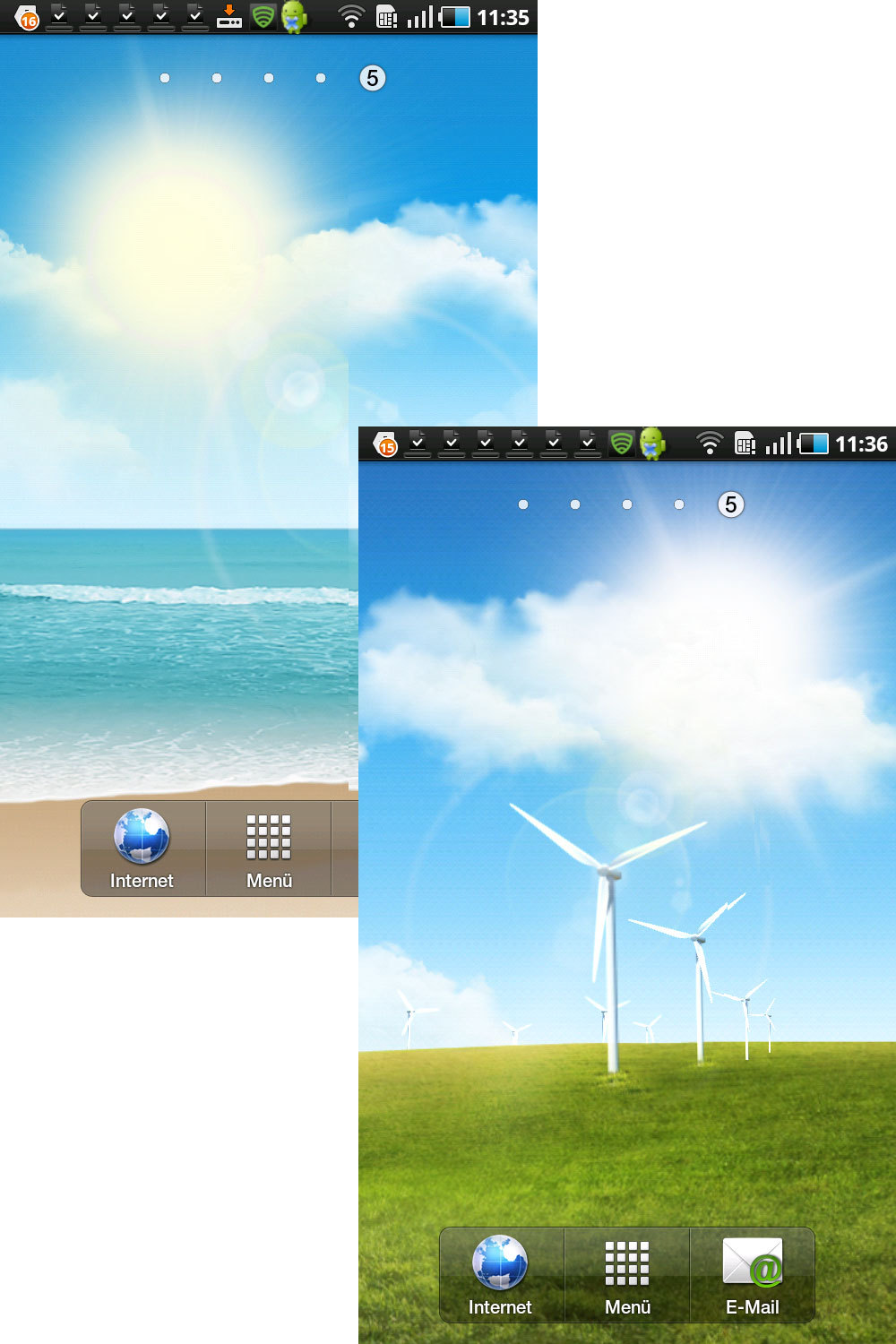Jump to first page dot on windmill screen
Viewport: 896px width, 1344px height.
[523, 504]
